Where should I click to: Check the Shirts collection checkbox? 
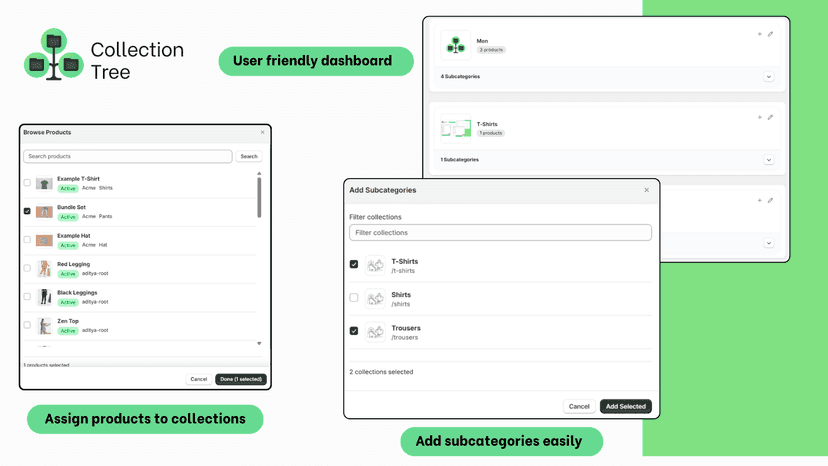click(x=354, y=297)
